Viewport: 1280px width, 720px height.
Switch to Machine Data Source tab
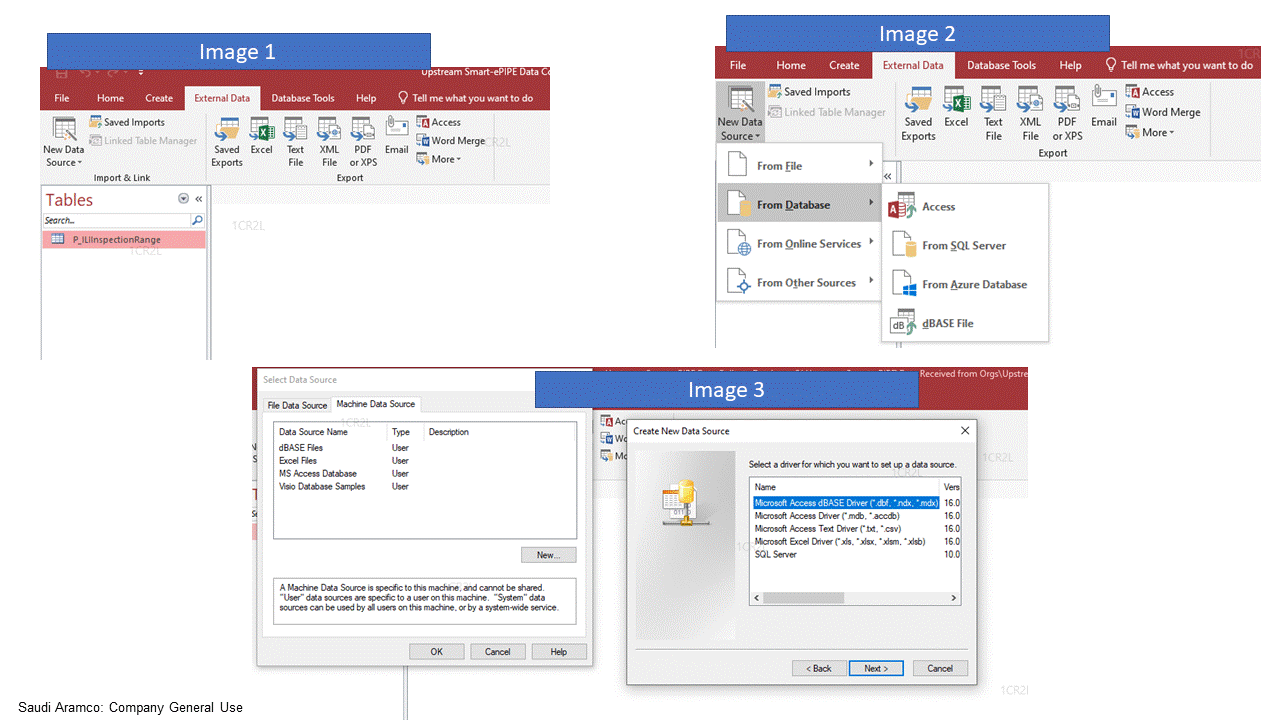tap(375, 404)
